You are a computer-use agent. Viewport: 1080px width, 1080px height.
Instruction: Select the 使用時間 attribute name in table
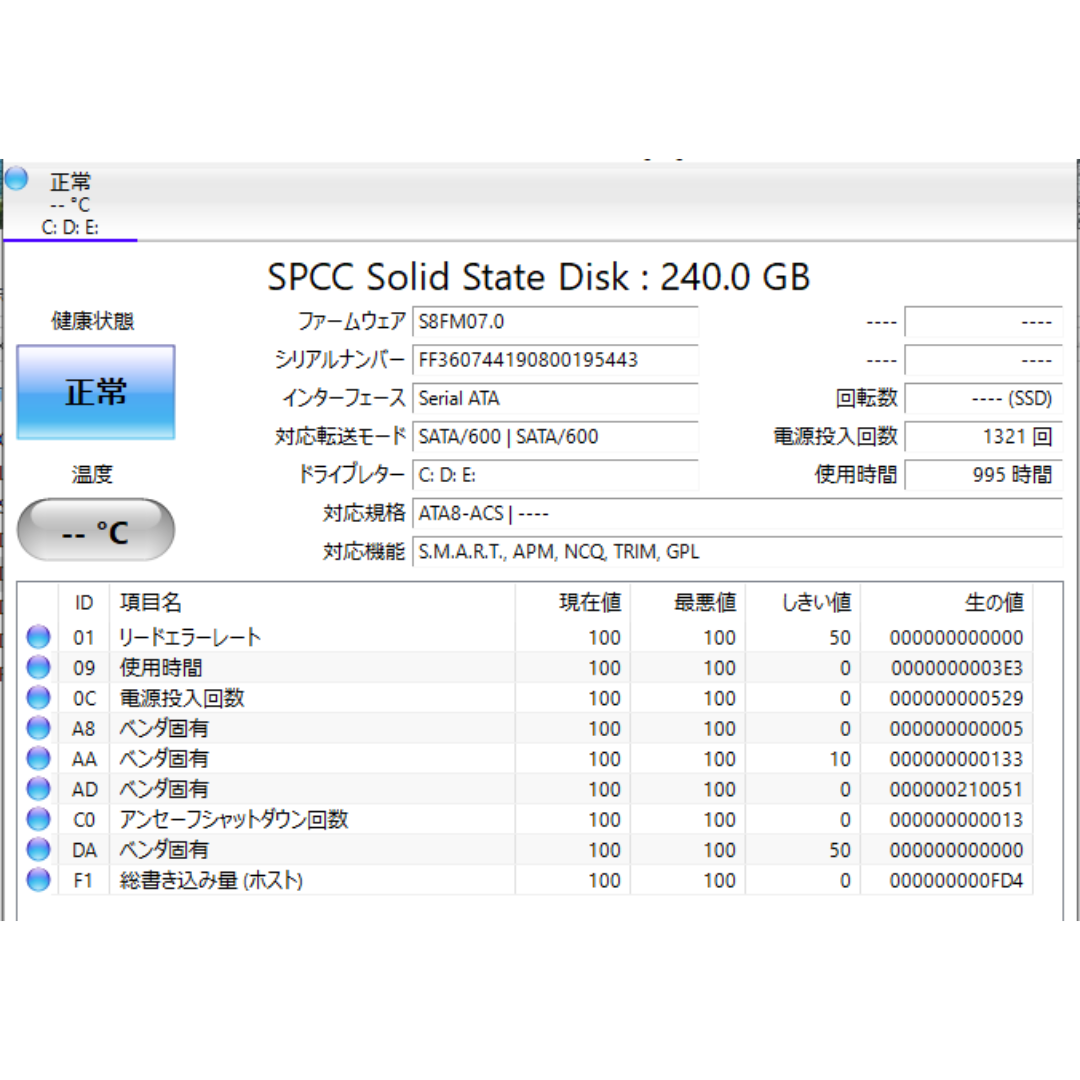pyautogui.click(x=161, y=667)
